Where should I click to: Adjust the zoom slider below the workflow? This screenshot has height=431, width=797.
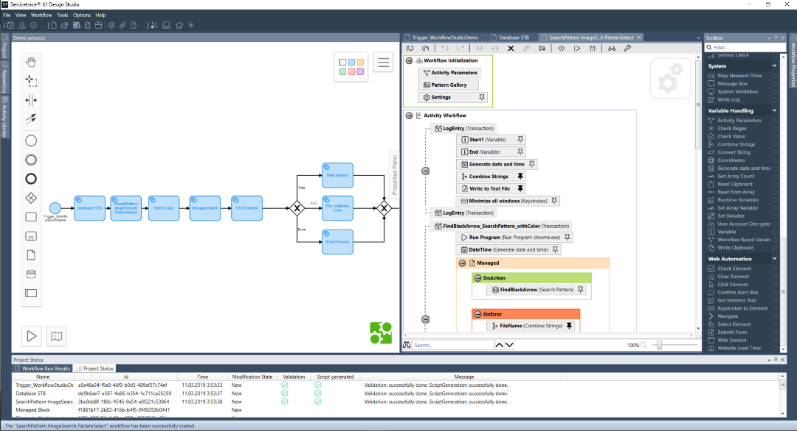click(658, 345)
